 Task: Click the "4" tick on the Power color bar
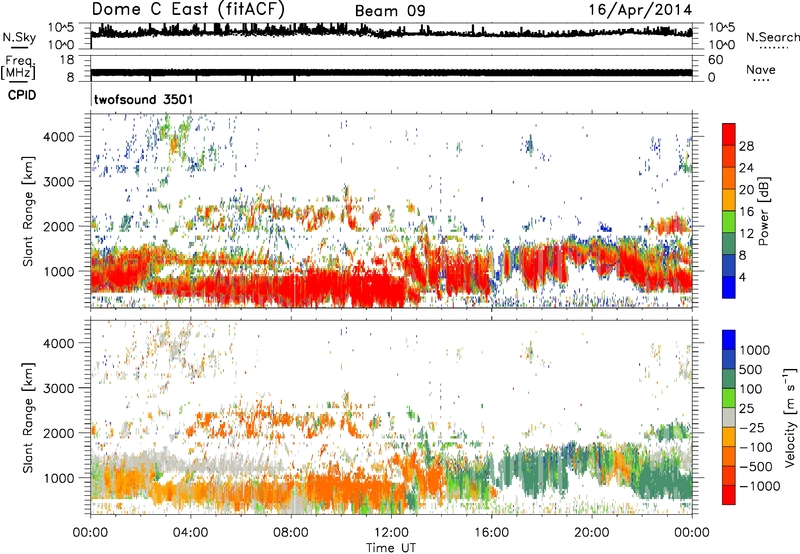(742, 277)
